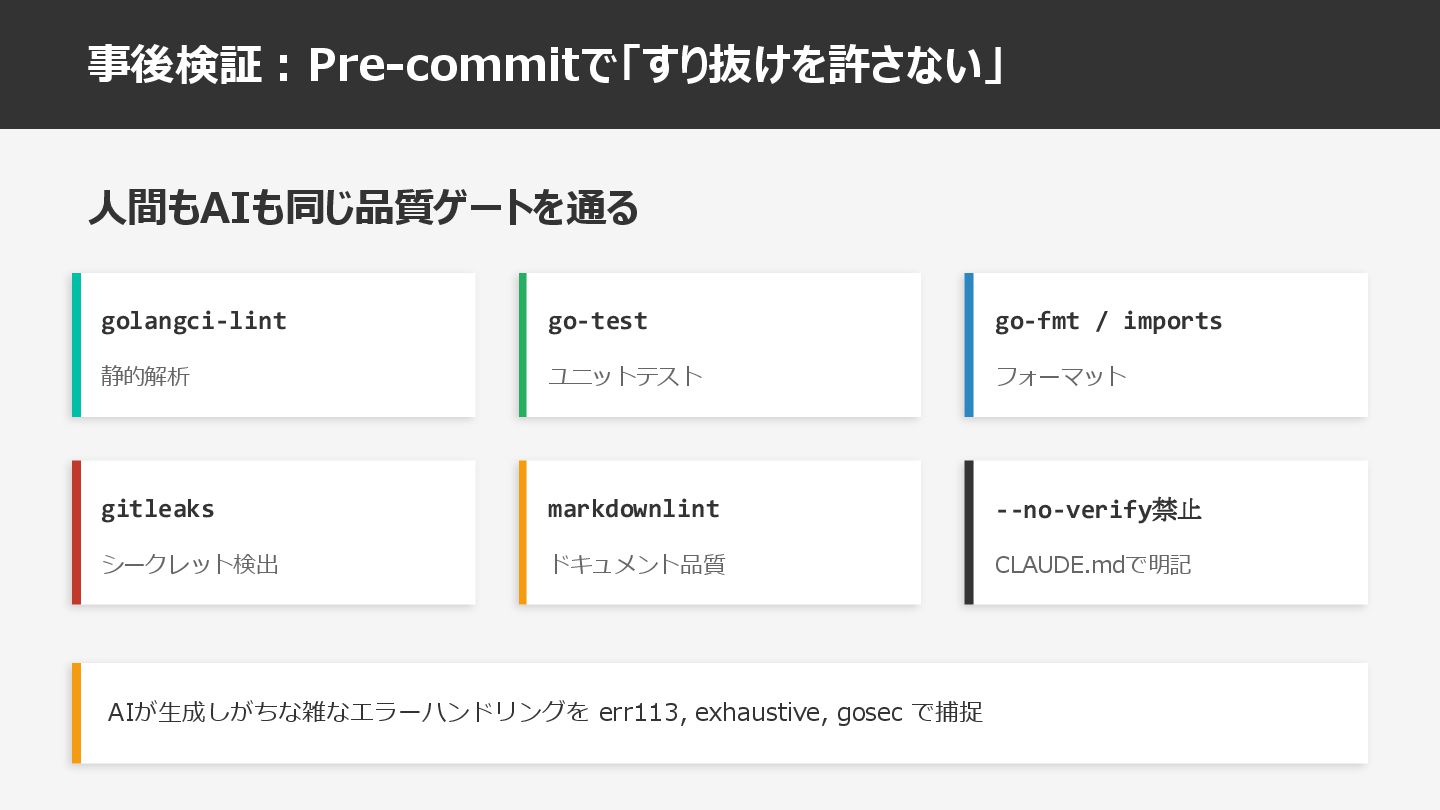Click the gitleaks card heading
This screenshot has height=810, width=1440.
point(158,509)
